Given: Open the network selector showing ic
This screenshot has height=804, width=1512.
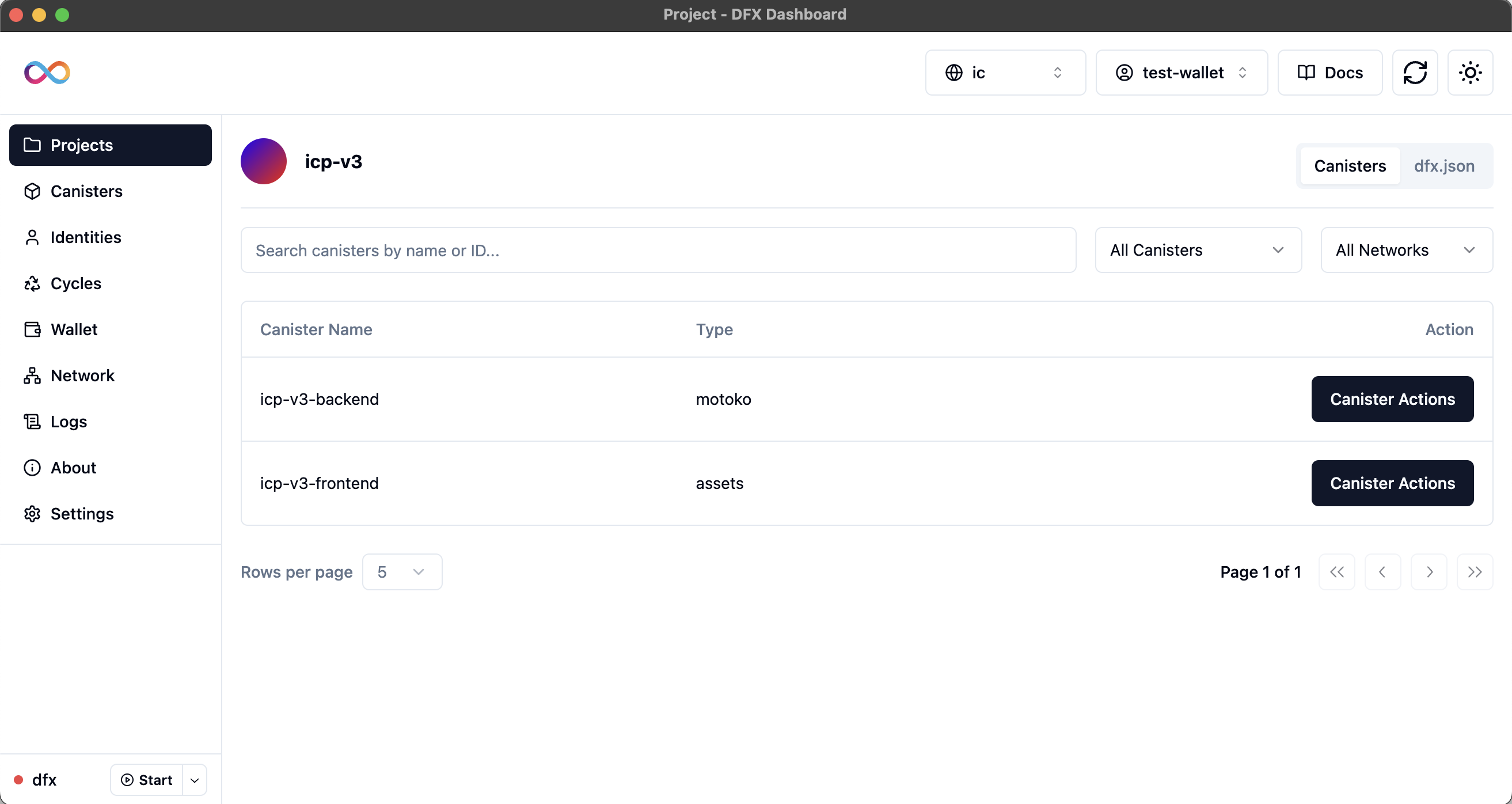Looking at the screenshot, I should pyautogui.click(x=1005, y=72).
